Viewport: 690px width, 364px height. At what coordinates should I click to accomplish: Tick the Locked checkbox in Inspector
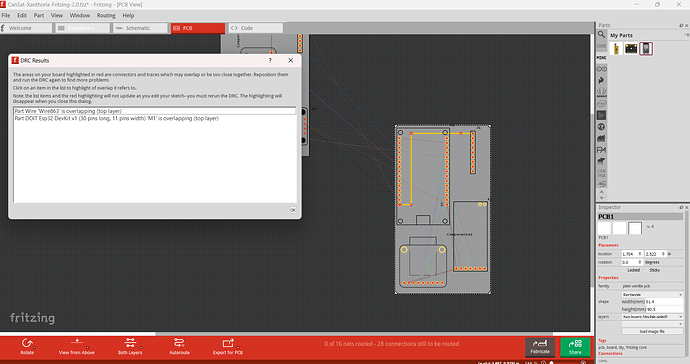coord(624,270)
